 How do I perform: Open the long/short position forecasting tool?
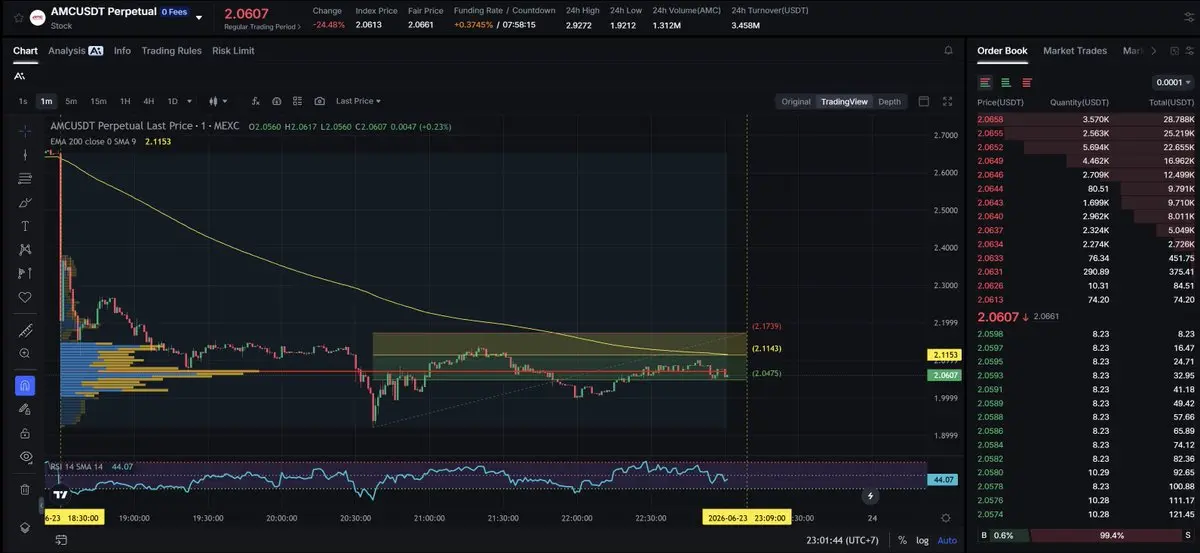pos(25,273)
